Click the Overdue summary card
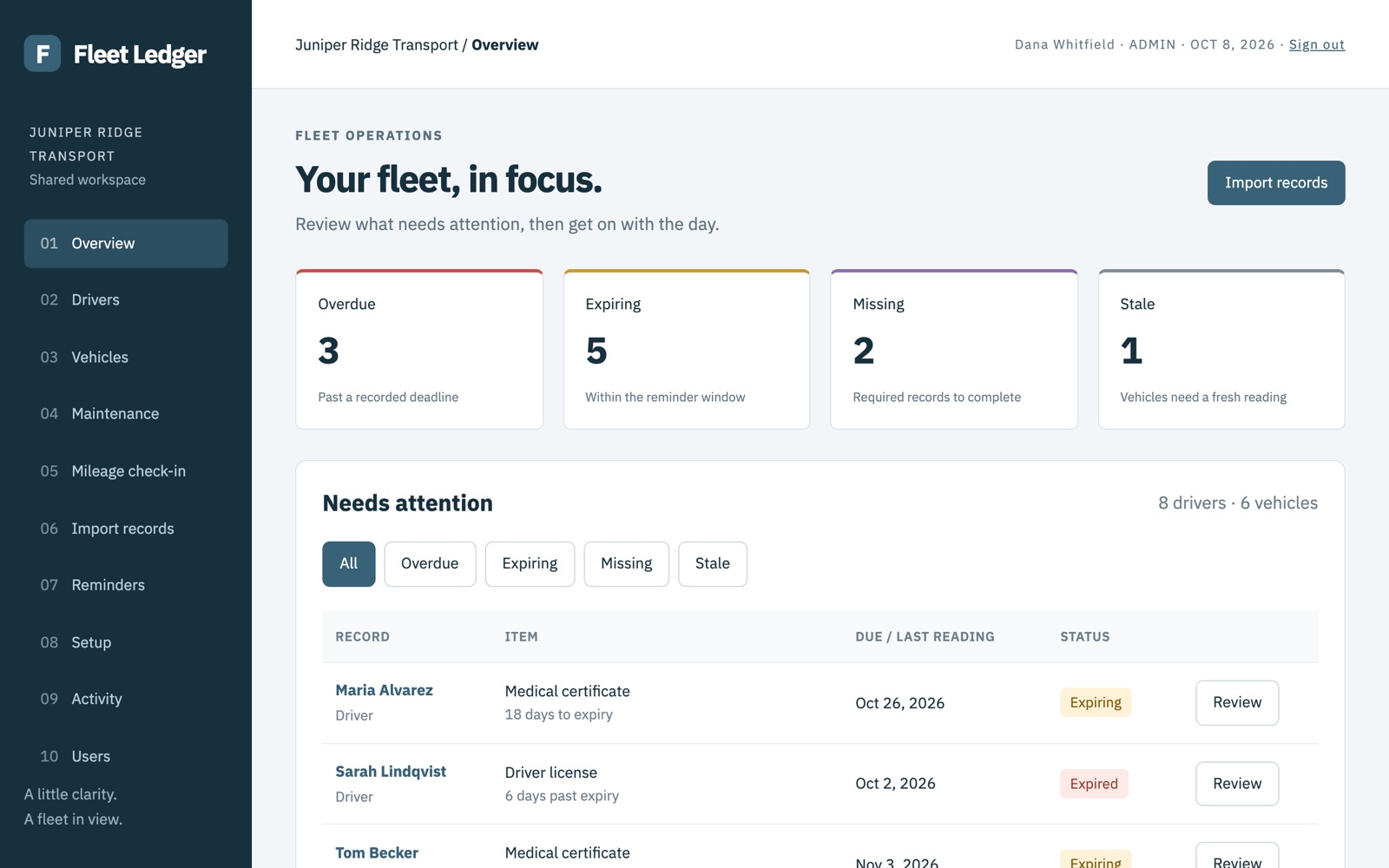 [419, 349]
